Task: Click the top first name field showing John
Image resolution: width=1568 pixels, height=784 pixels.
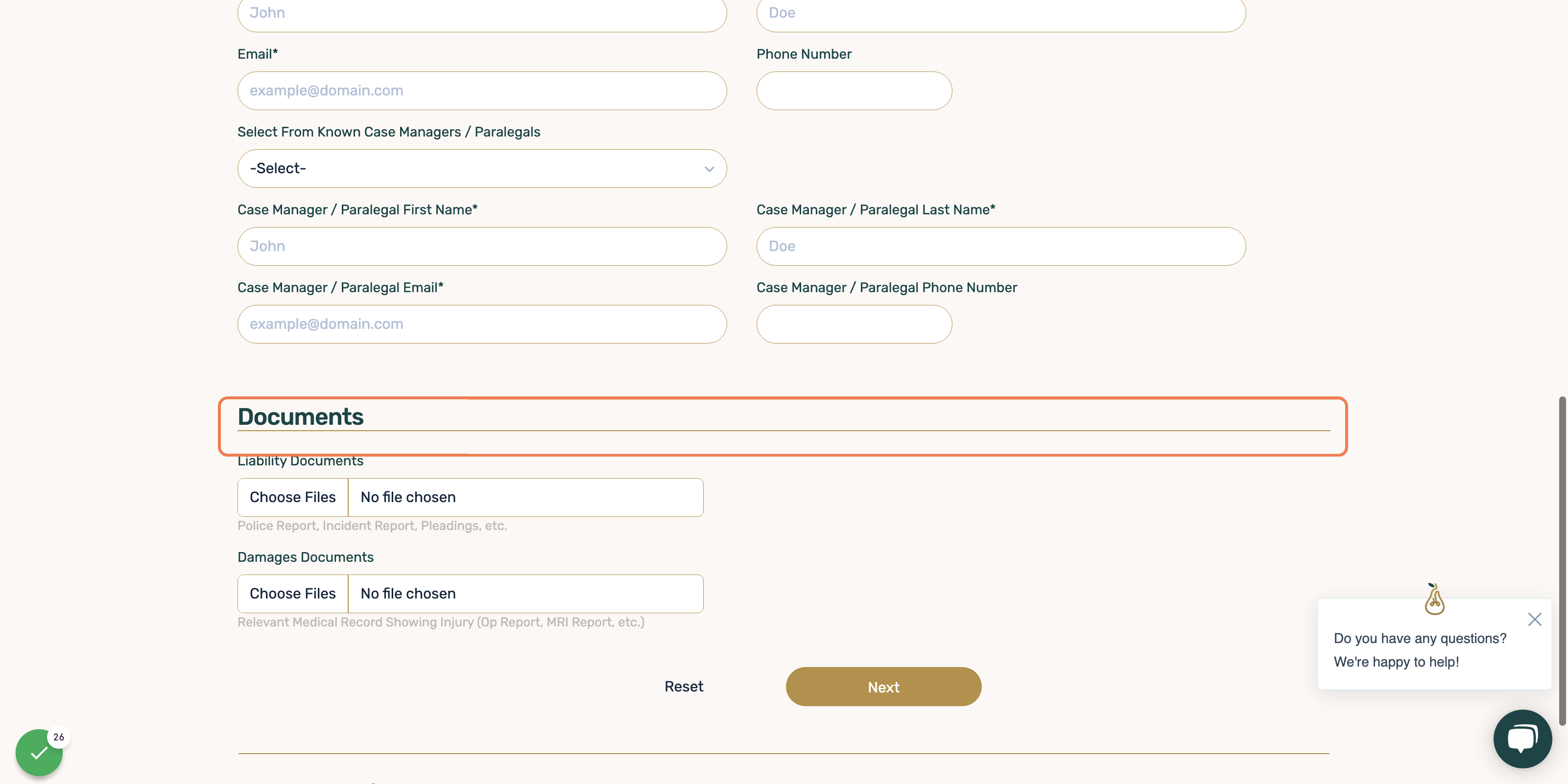Action: point(482,13)
